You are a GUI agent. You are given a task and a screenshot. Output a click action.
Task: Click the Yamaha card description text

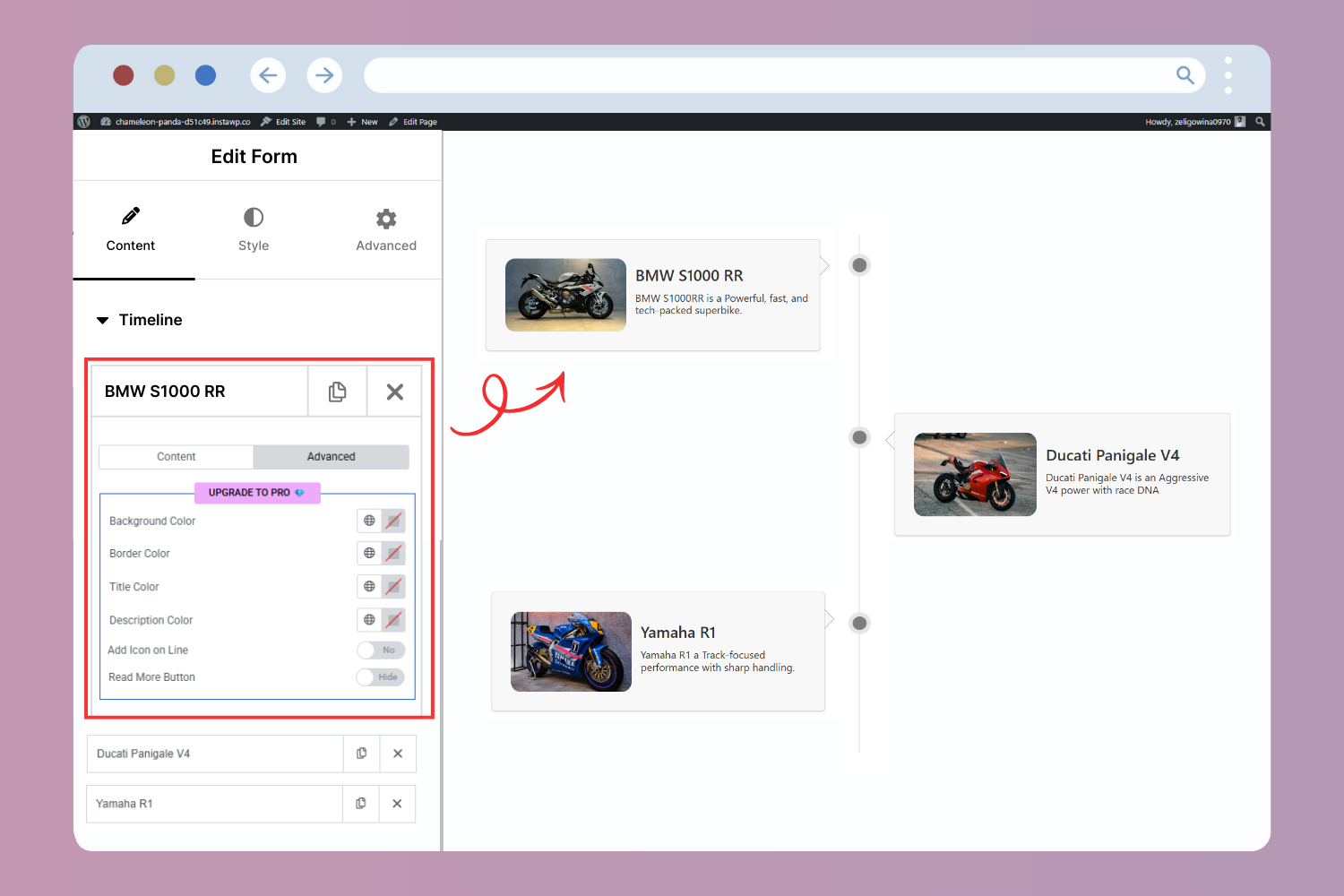tap(718, 661)
